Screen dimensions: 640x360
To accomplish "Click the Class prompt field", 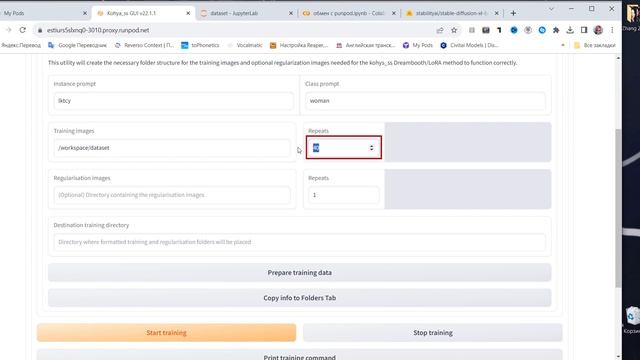I will pos(425,101).
